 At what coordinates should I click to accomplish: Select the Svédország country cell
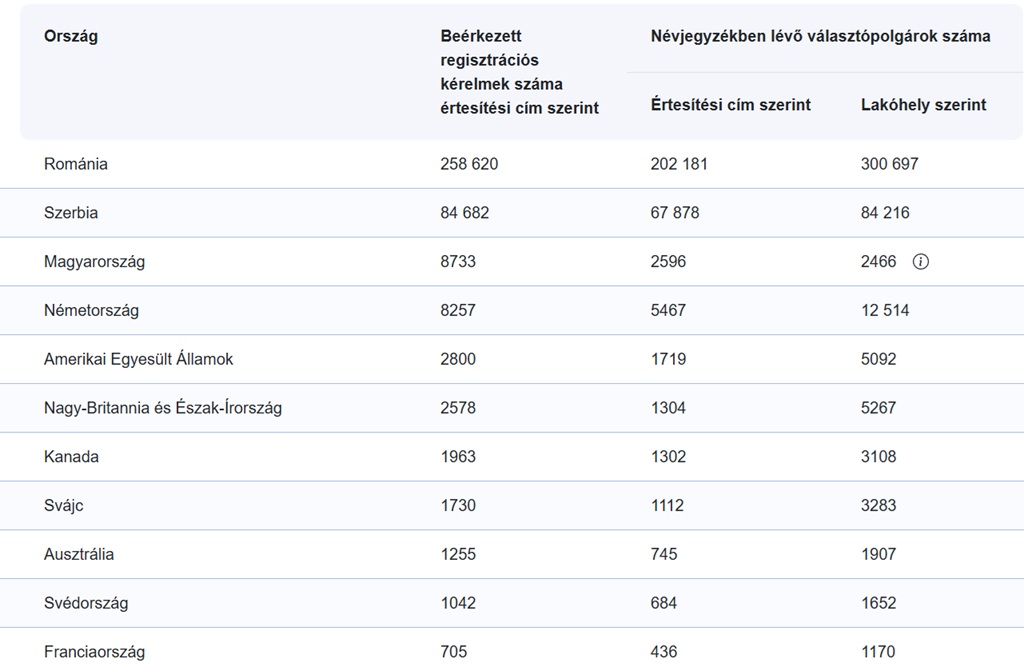[x=86, y=603]
